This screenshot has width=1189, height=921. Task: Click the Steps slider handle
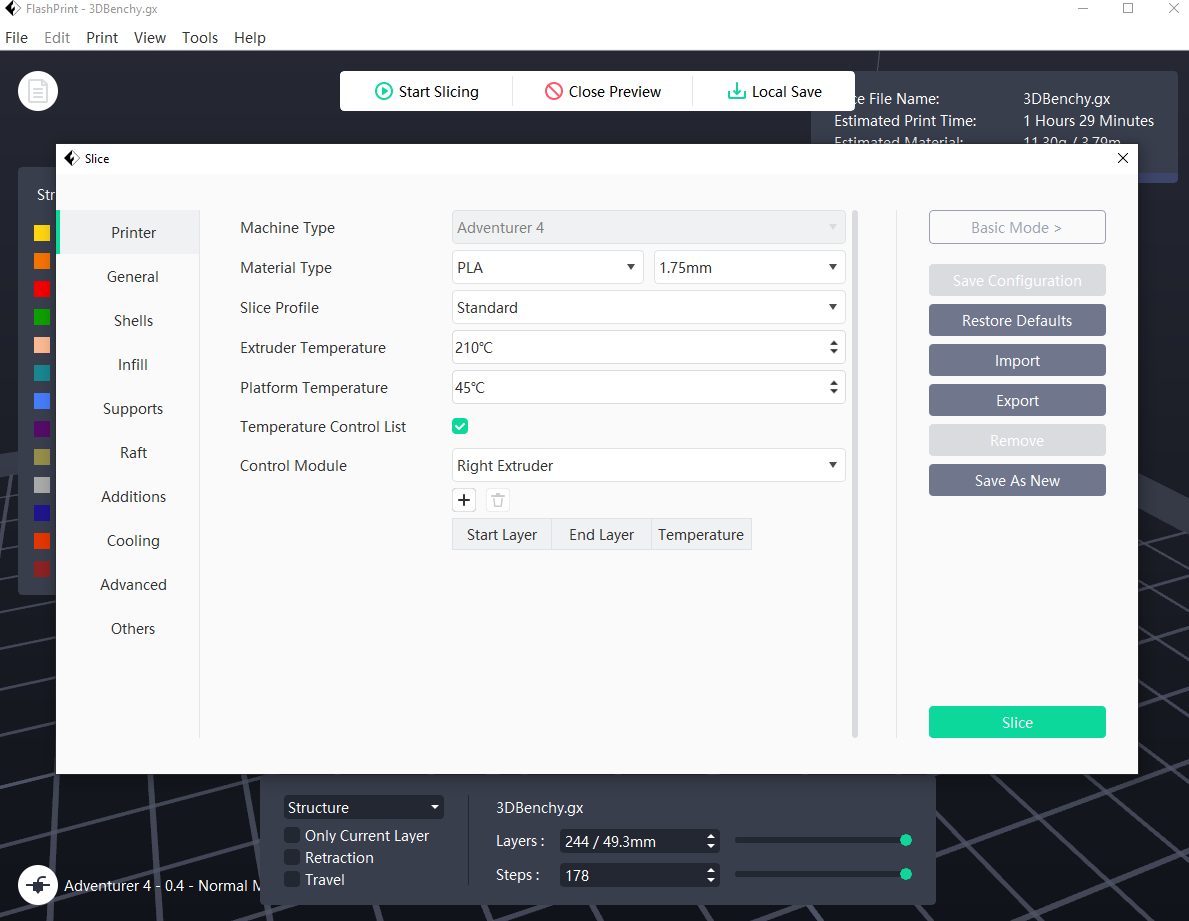(905, 874)
